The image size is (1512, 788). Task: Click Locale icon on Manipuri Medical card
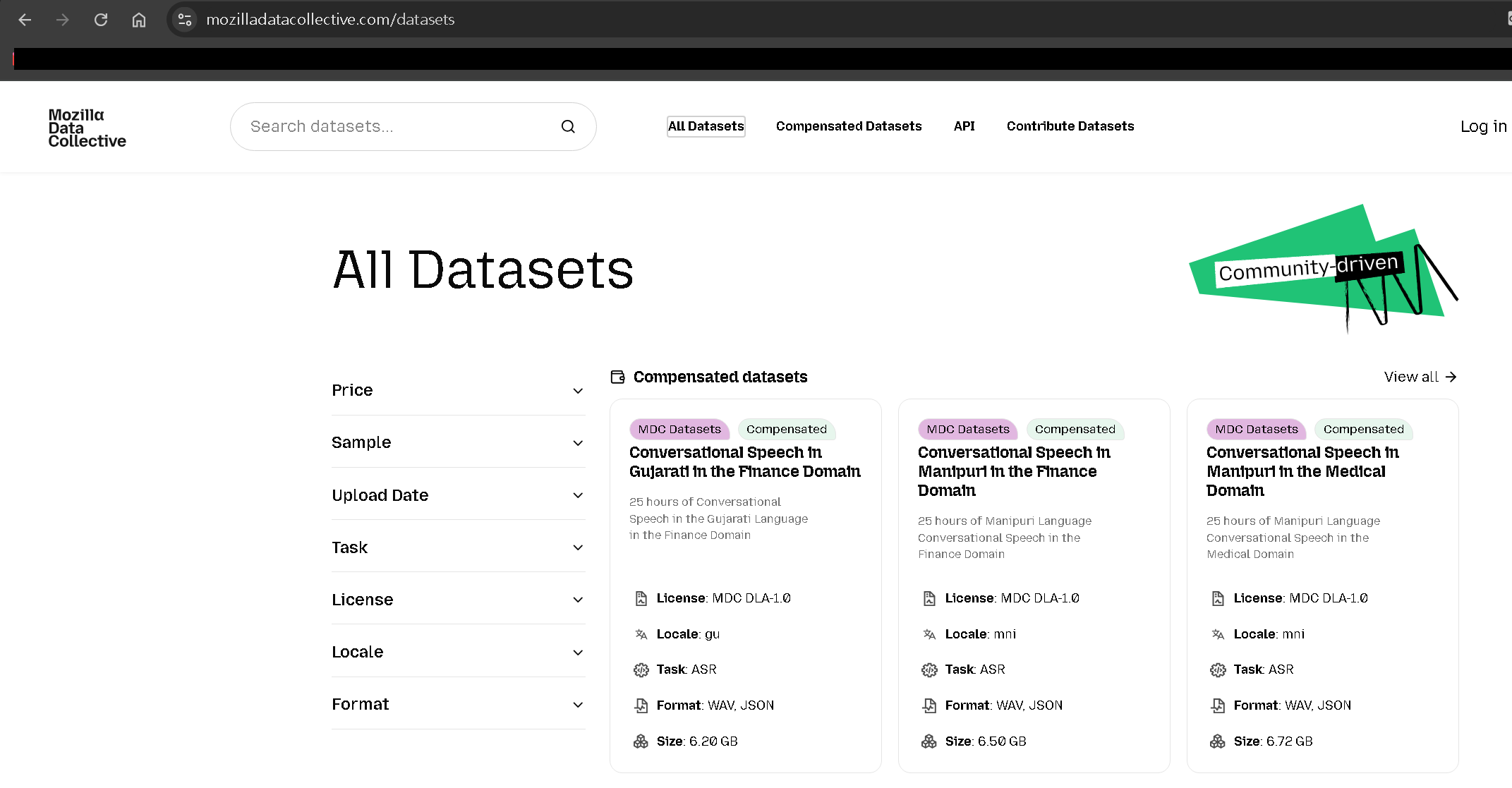pyautogui.click(x=1218, y=634)
